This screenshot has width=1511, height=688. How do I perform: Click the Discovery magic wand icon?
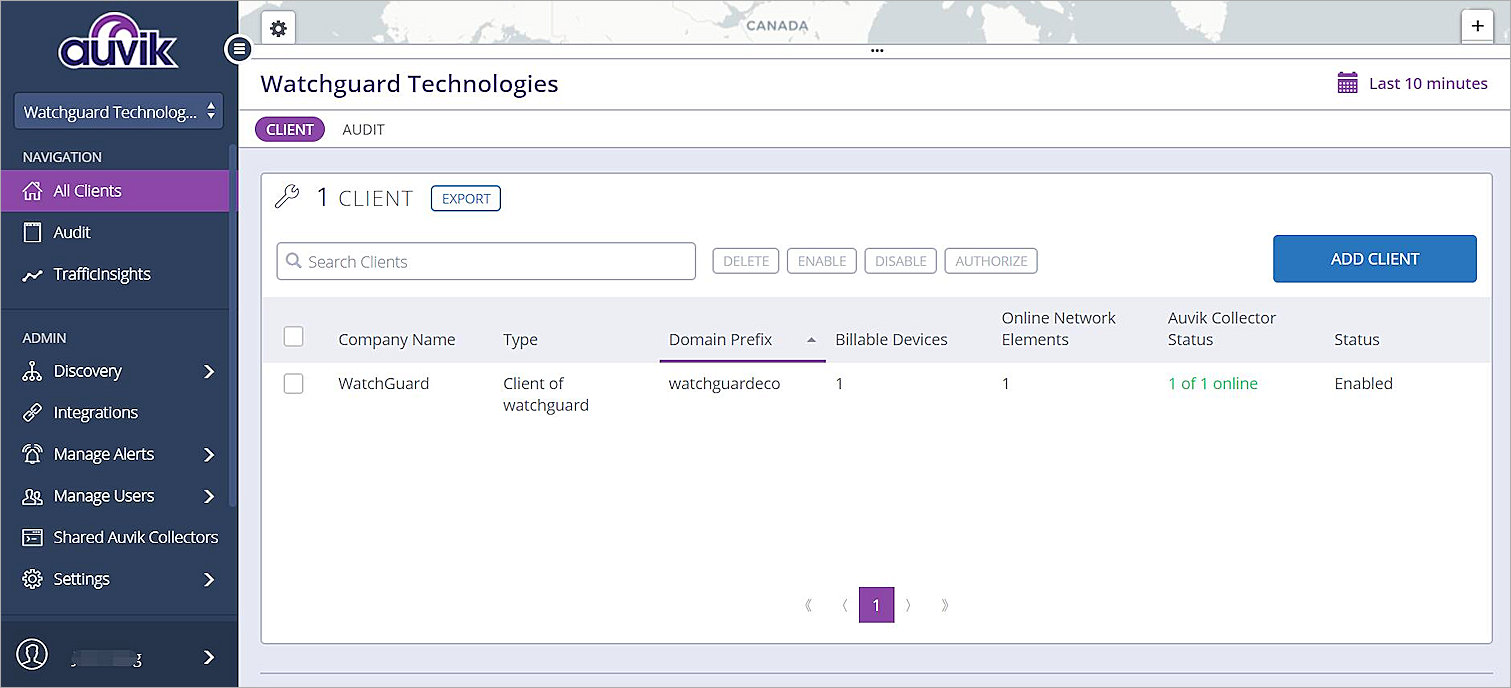coord(31,371)
